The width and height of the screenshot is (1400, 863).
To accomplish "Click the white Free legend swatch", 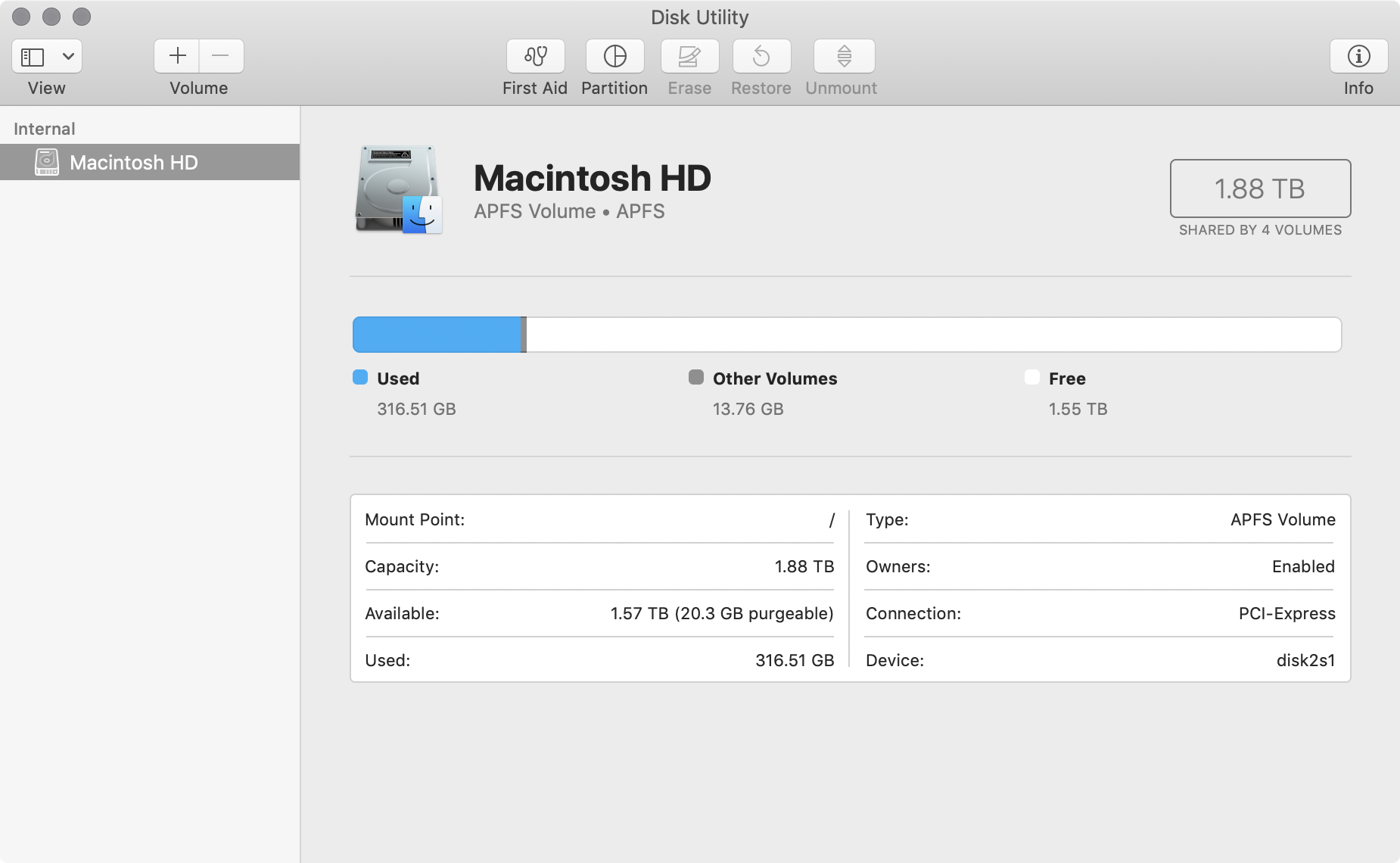I will click(1032, 377).
